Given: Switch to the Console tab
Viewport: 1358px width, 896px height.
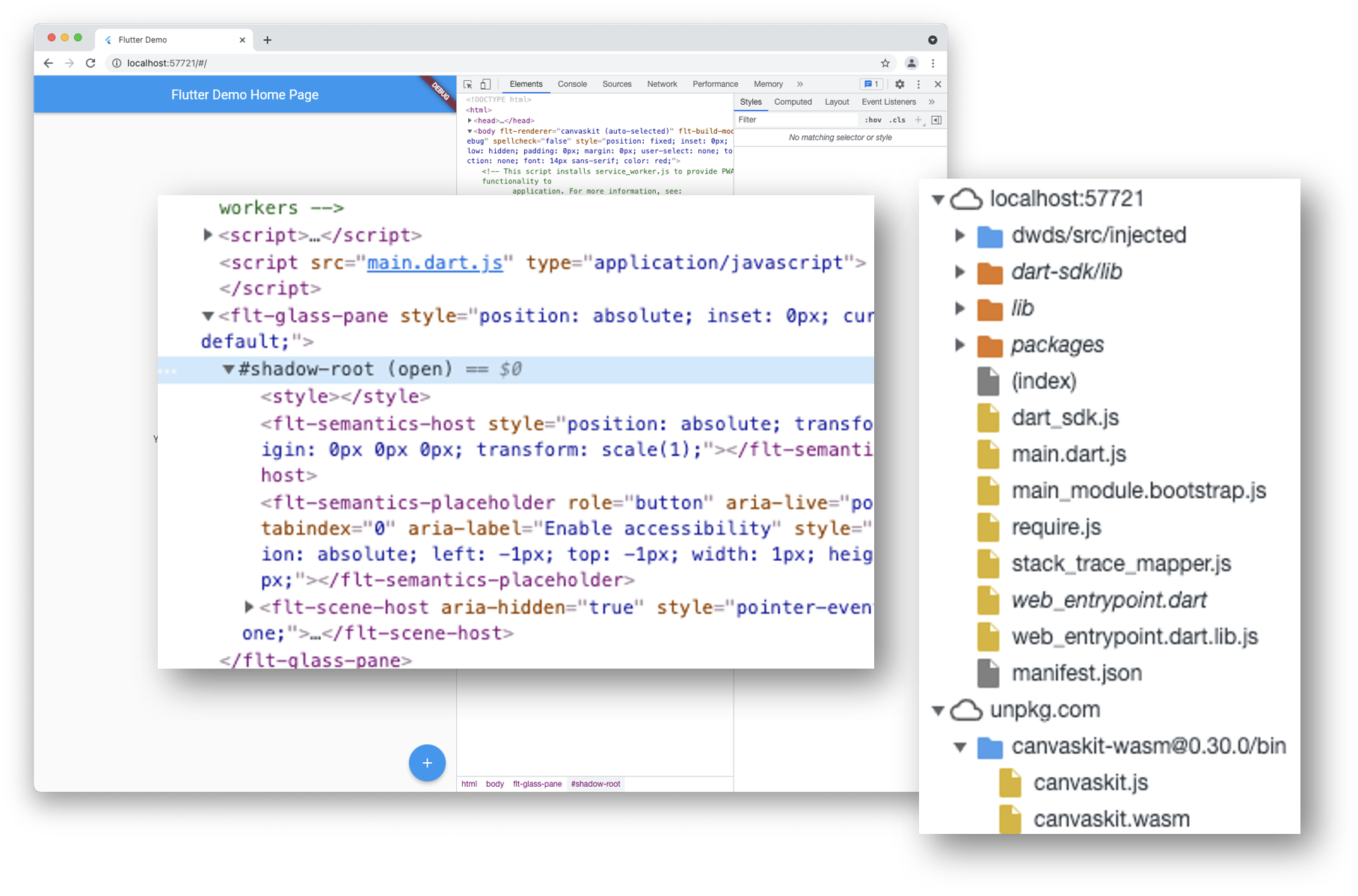Looking at the screenshot, I should click(572, 85).
